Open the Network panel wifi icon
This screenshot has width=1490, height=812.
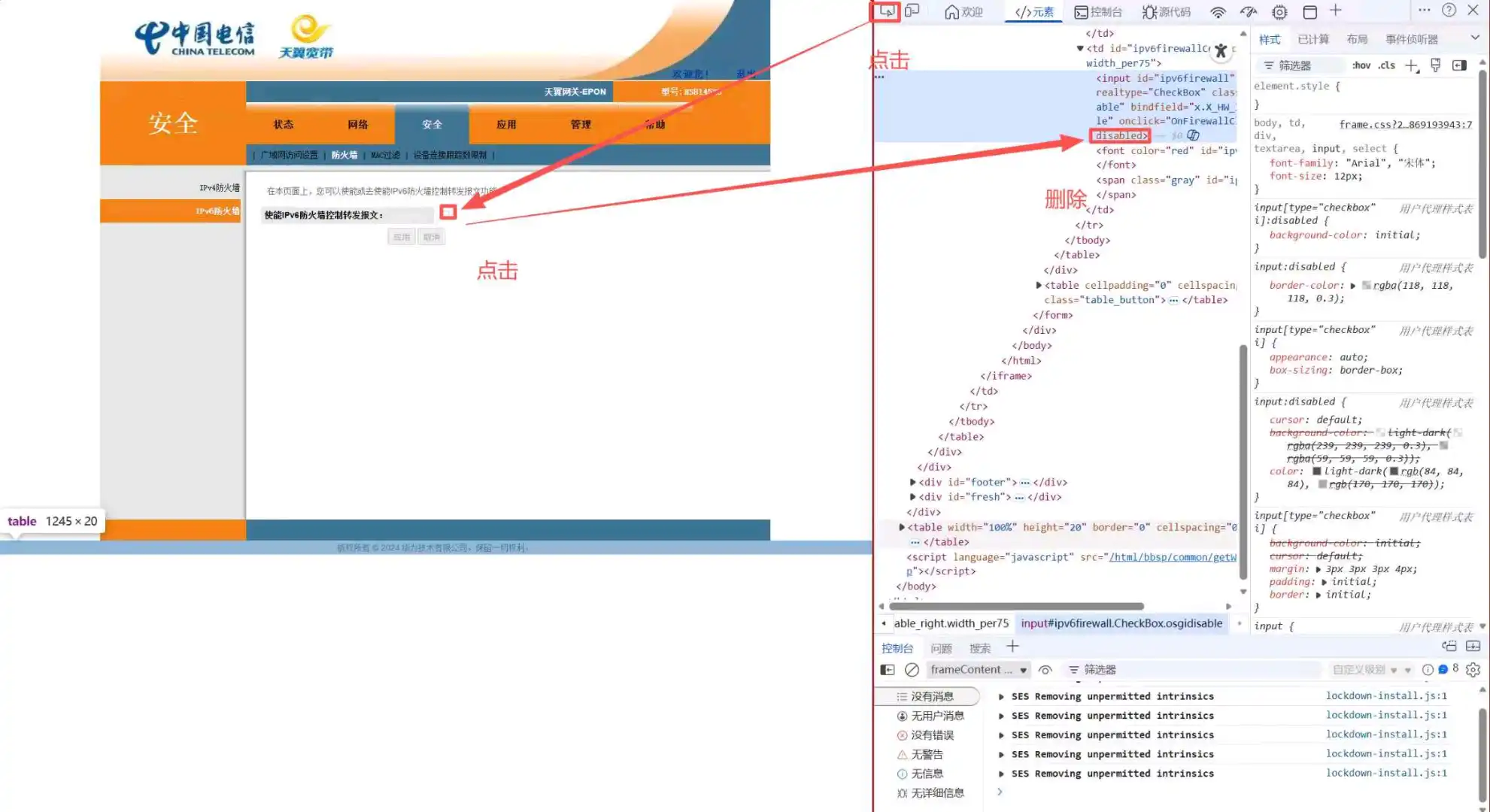coord(1218,12)
